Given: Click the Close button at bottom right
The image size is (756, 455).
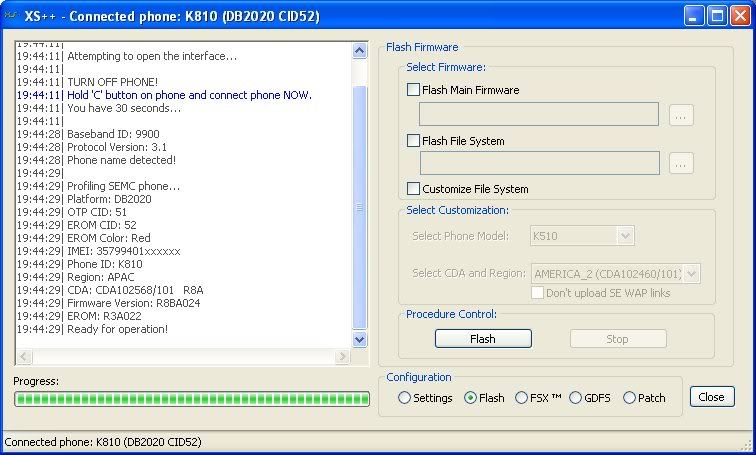Looking at the screenshot, I should click(x=711, y=397).
